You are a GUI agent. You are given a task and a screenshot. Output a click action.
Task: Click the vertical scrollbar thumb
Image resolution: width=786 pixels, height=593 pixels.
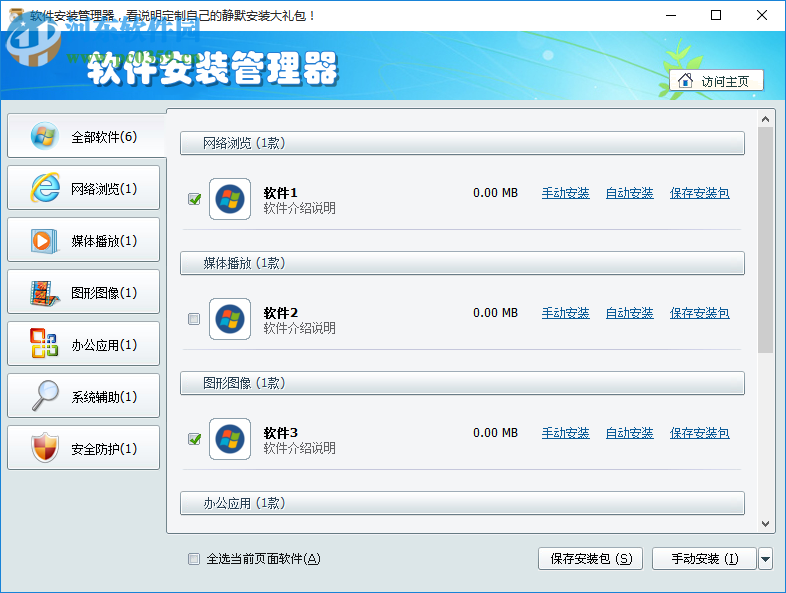click(x=765, y=240)
